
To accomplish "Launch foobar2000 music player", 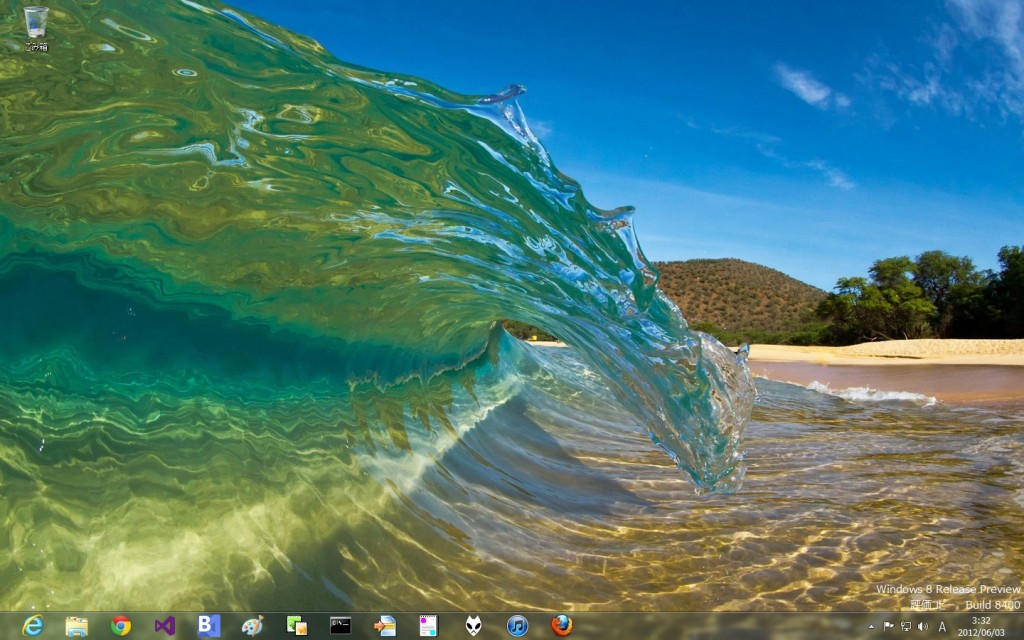I will [473, 626].
